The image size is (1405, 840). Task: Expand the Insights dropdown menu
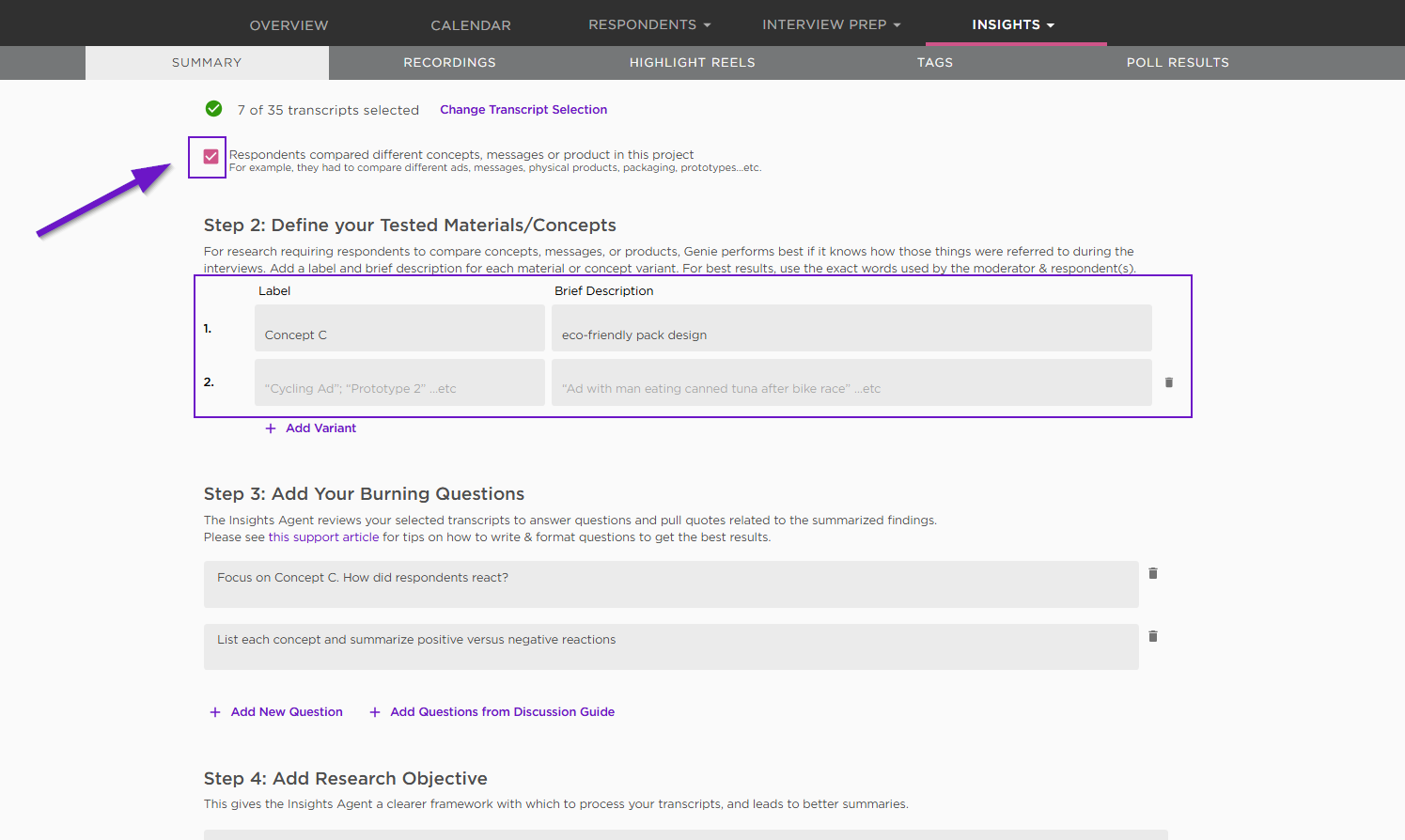click(1013, 24)
